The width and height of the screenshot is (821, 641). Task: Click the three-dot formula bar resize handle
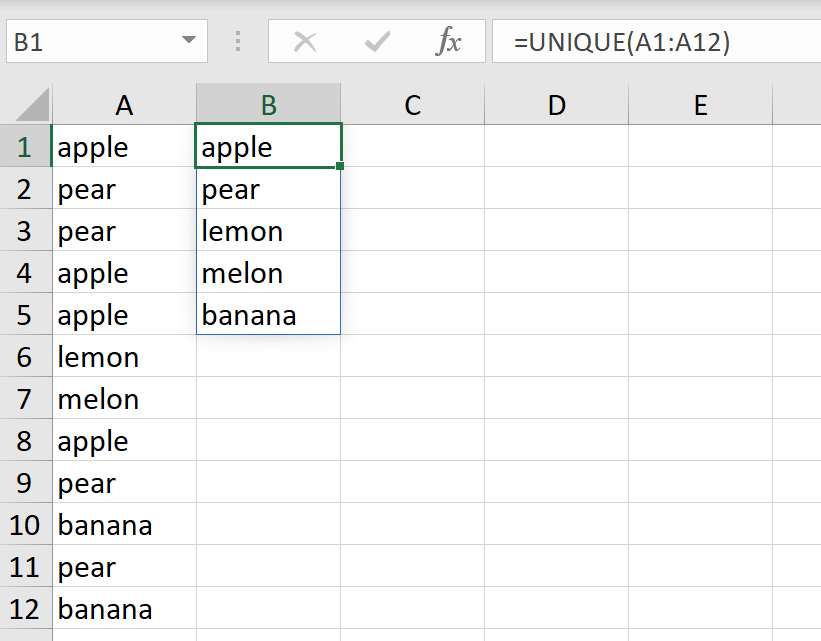coord(238,42)
